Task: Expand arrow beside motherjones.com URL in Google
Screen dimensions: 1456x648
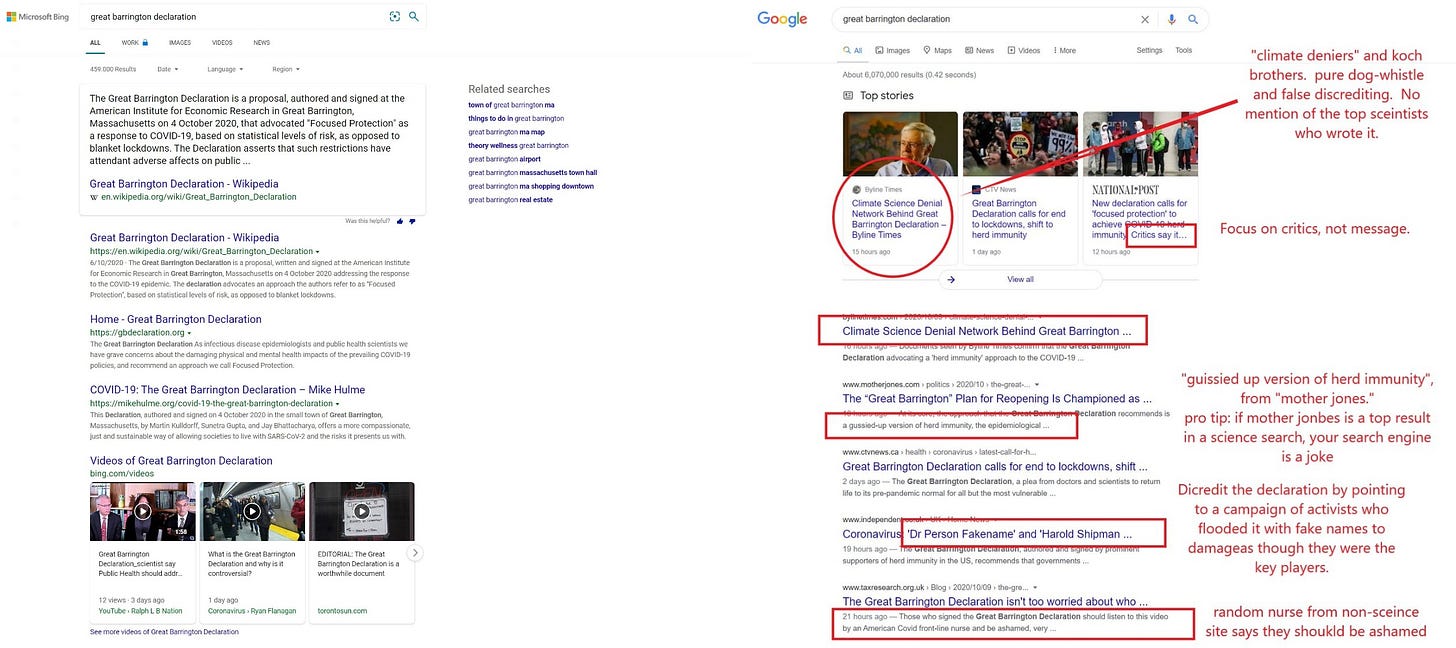Action: [1036, 384]
